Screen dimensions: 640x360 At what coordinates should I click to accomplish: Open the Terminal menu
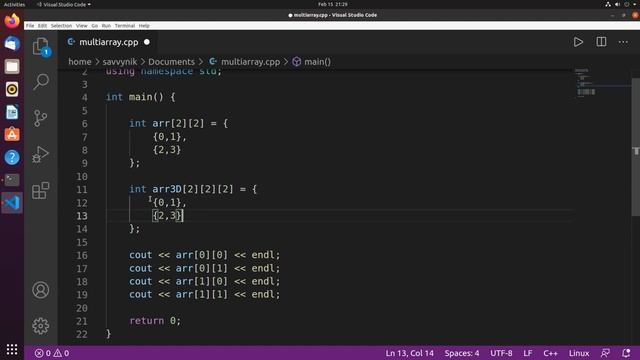point(124,26)
